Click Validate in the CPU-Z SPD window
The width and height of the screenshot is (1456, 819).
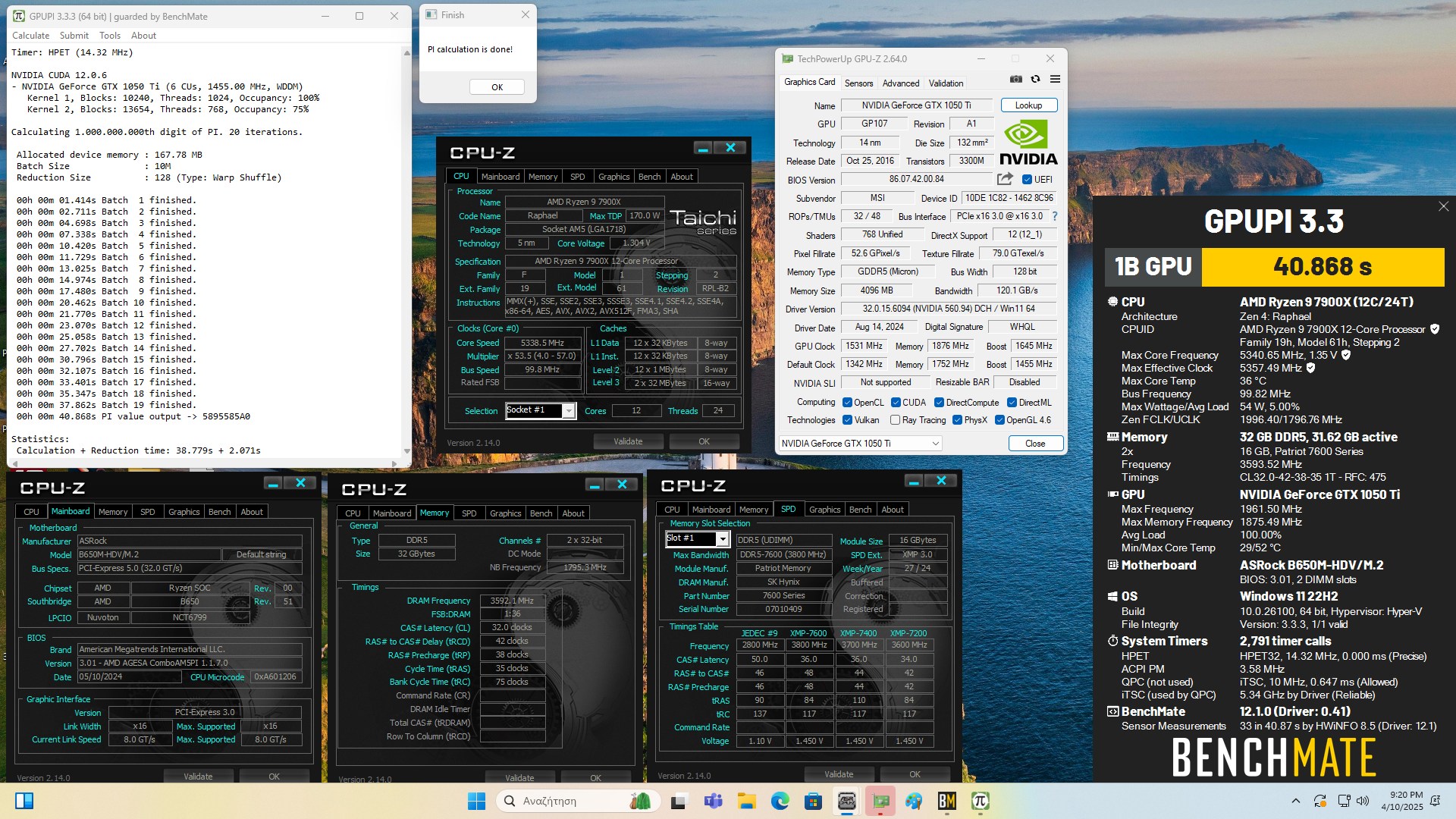point(839,774)
